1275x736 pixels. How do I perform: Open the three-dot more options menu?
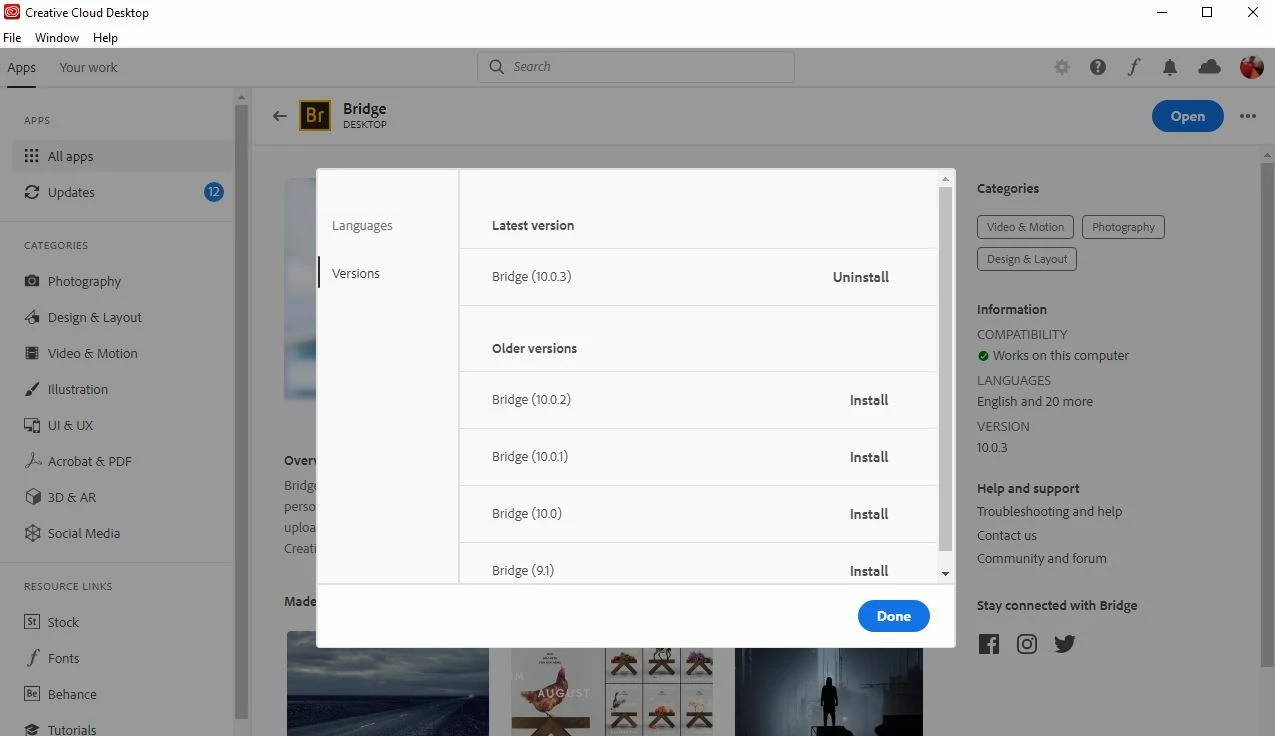coord(1248,116)
